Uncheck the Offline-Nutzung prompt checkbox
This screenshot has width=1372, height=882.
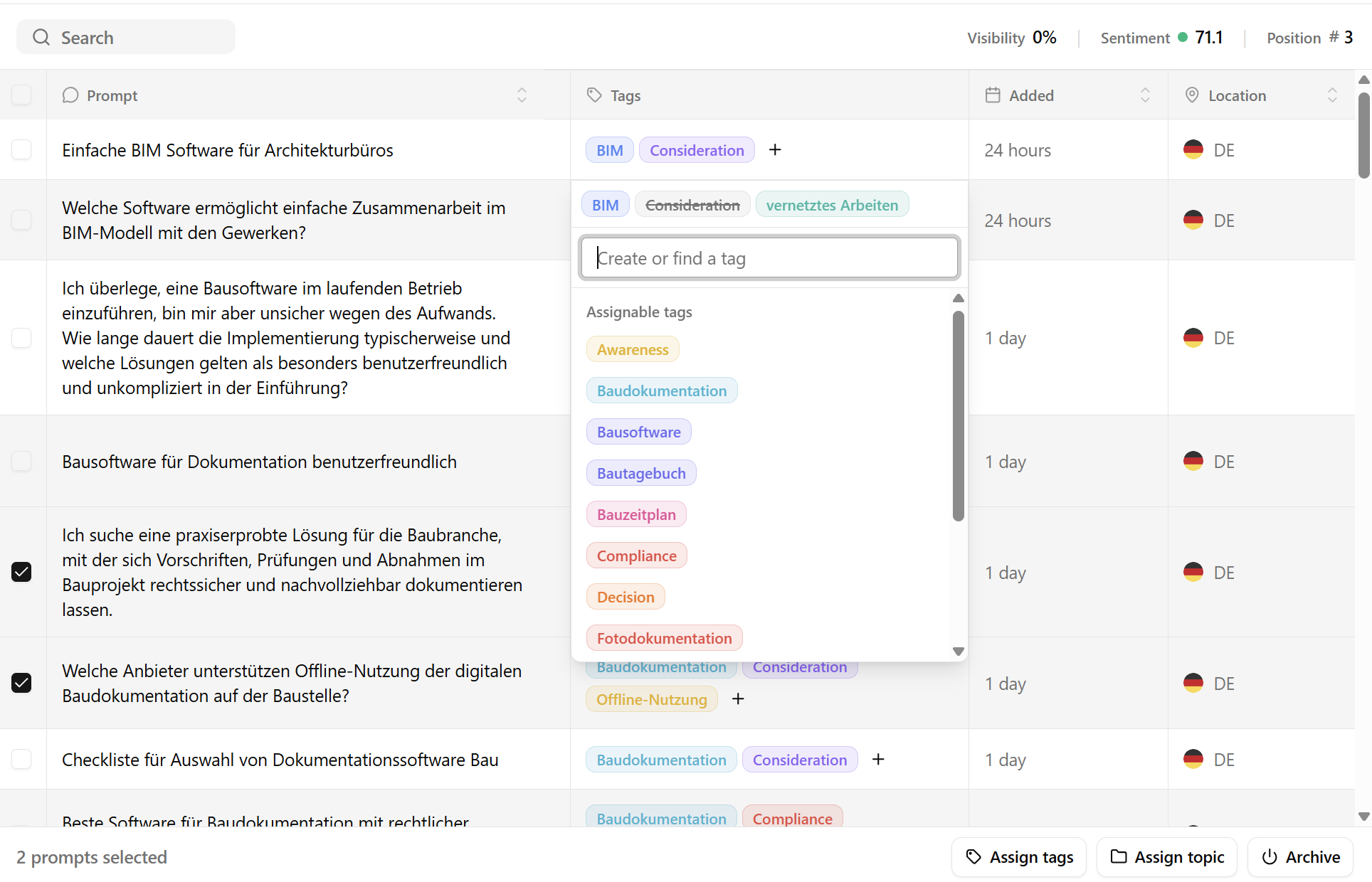[x=21, y=683]
